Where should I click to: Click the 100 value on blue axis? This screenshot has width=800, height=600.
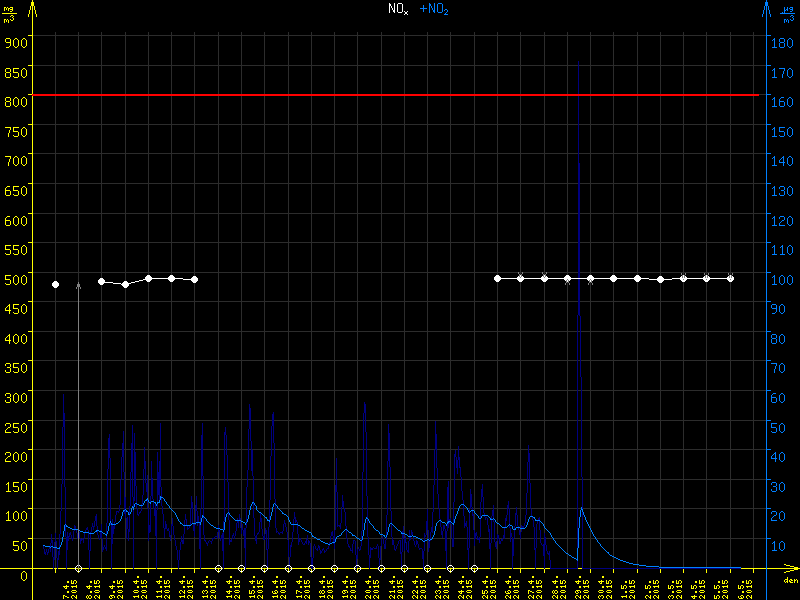point(782,279)
